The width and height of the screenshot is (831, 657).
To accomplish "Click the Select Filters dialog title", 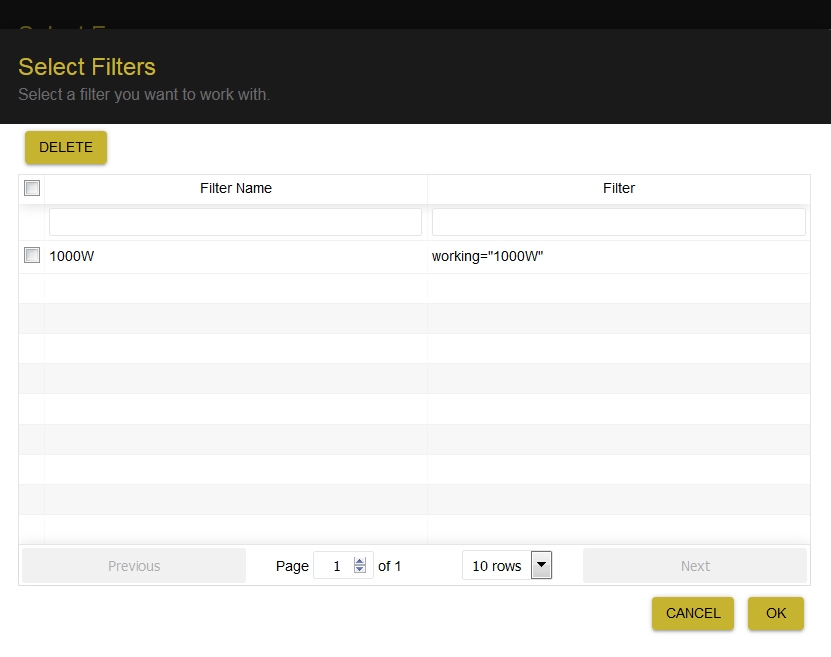I will tap(87, 67).
